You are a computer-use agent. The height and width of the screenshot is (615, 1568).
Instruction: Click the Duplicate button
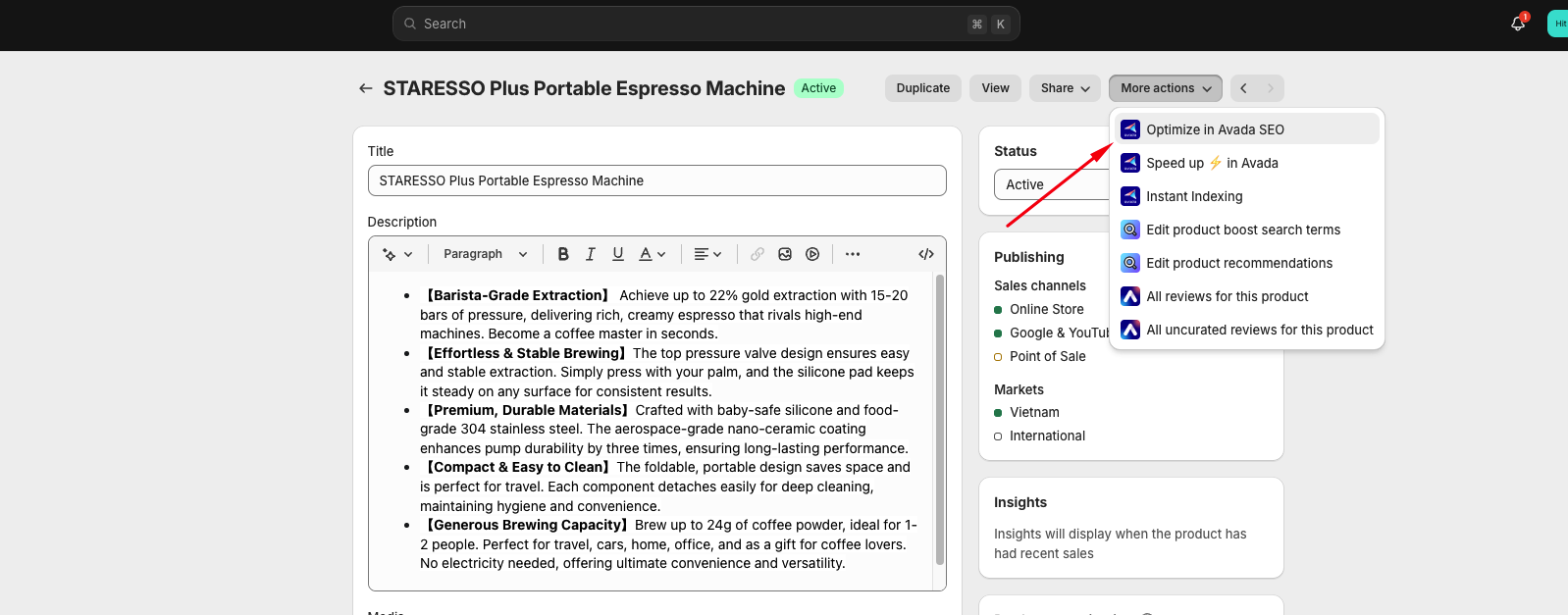pyautogui.click(x=922, y=88)
